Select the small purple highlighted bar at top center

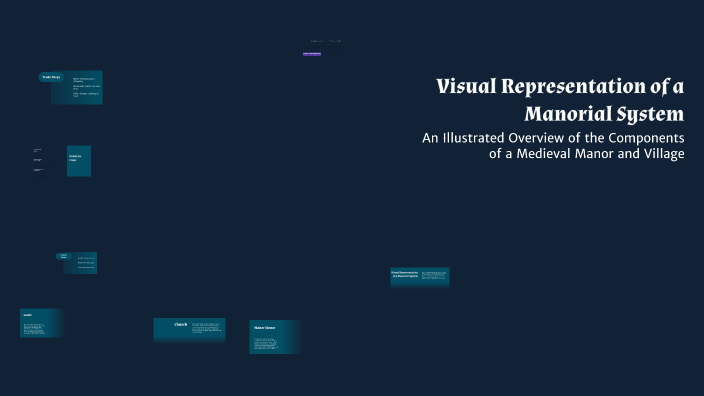[x=312, y=54]
